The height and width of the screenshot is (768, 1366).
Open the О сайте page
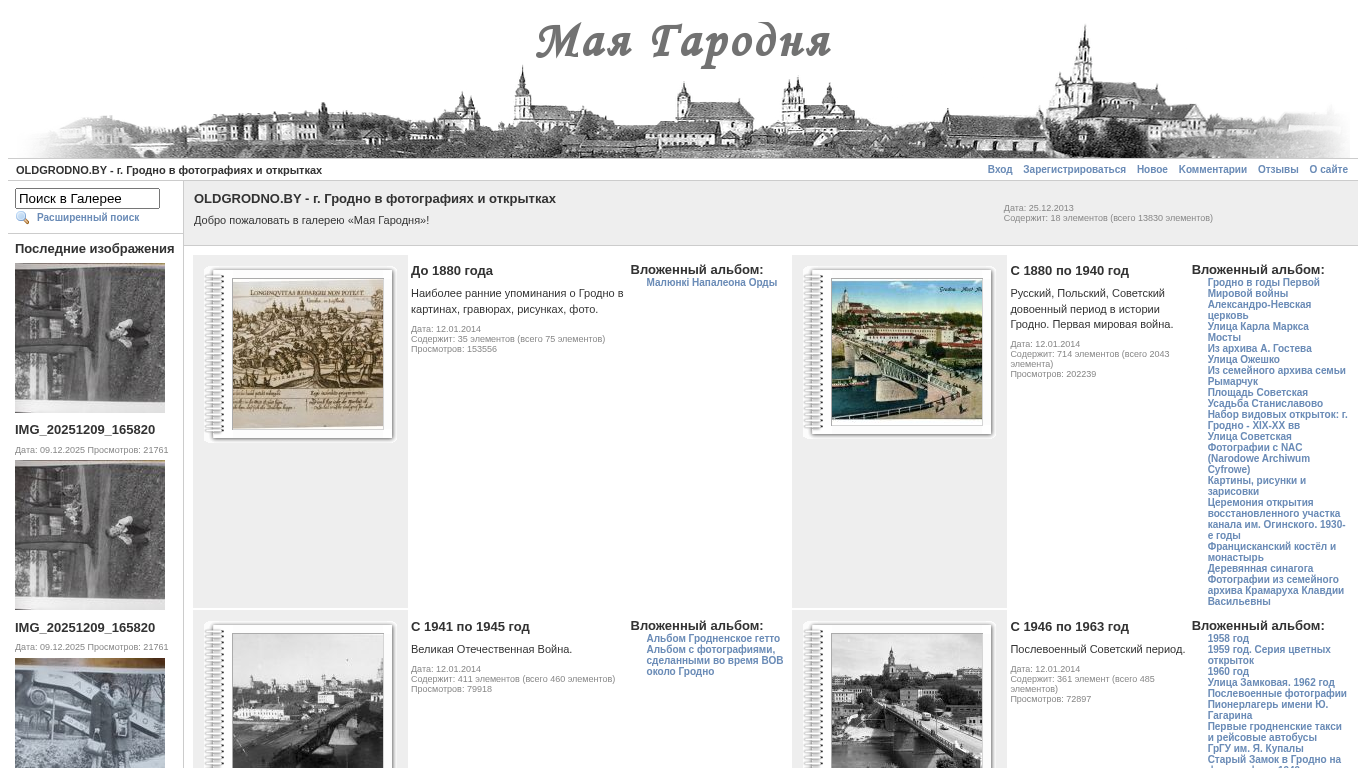1328,170
